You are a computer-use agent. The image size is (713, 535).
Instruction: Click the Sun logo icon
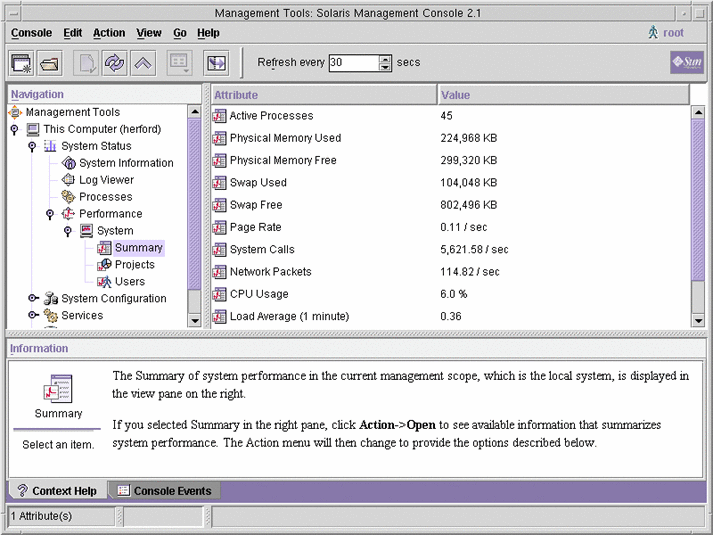(x=686, y=63)
